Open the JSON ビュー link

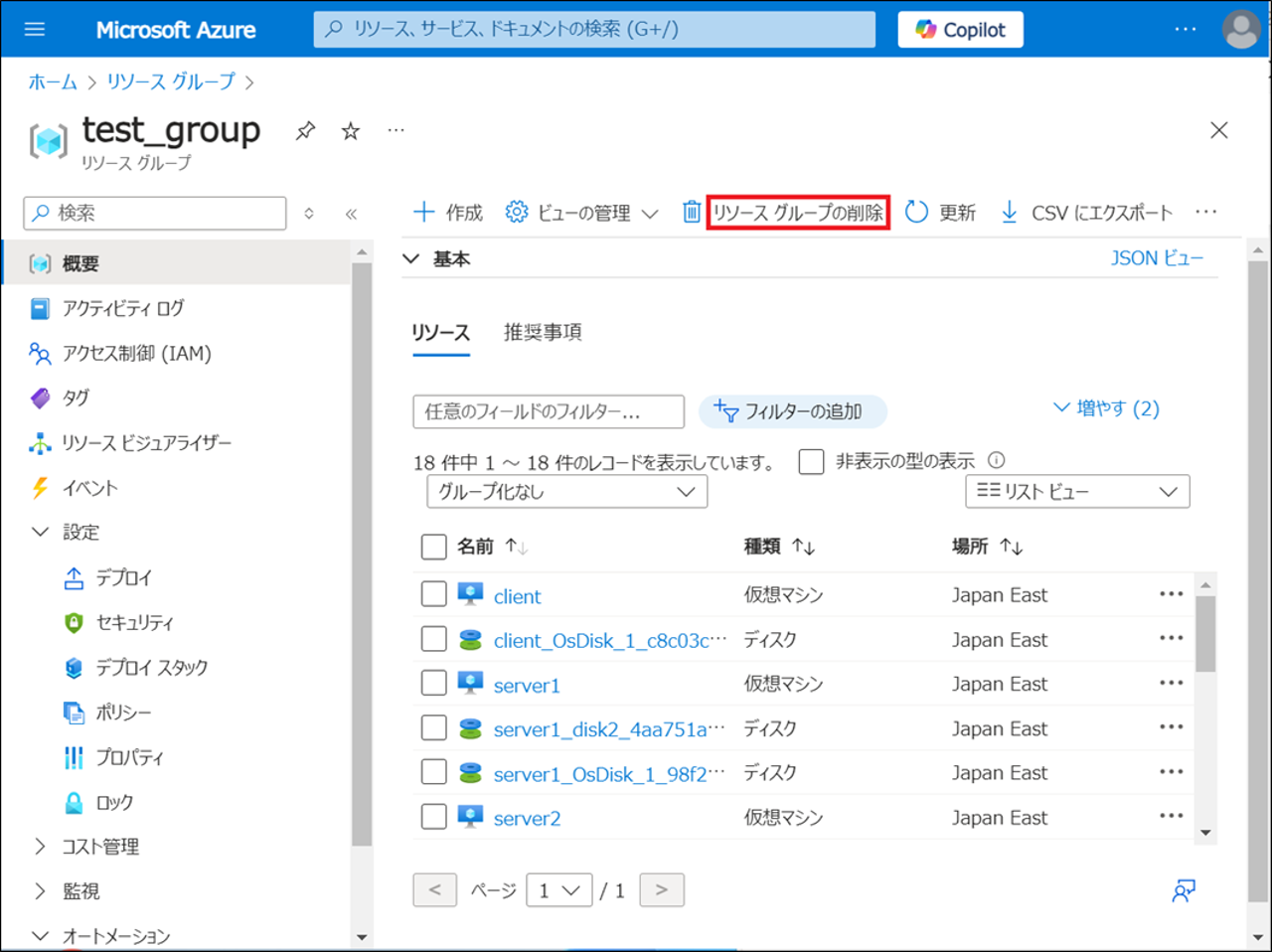click(x=1157, y=258)
